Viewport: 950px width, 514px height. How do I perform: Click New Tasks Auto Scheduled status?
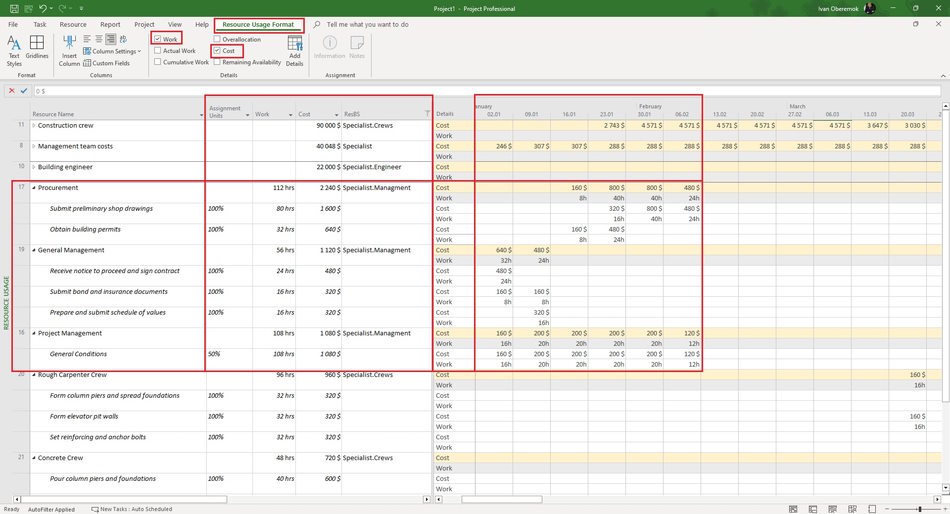pyautogui.click(x=131, y=509)
